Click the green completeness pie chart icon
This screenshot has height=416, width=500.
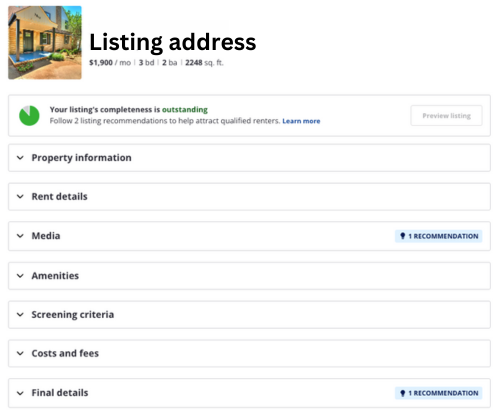29,116
